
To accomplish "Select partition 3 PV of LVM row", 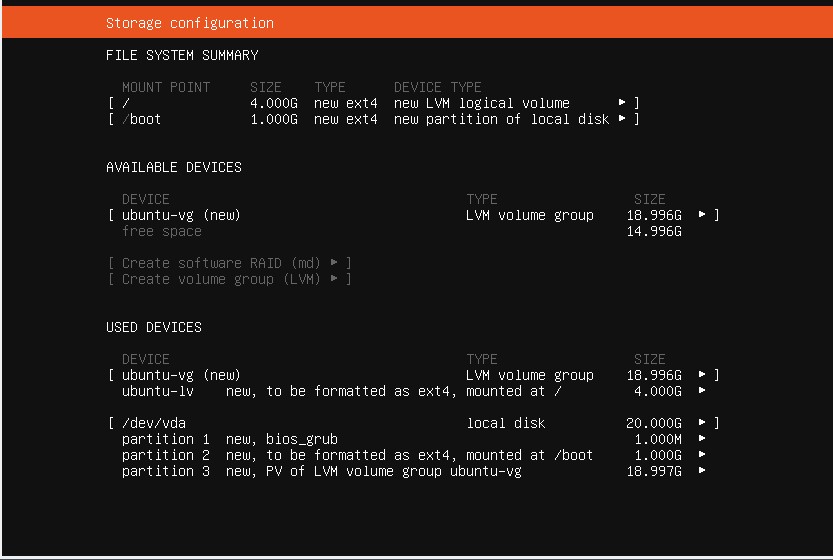I will point(321,471).
